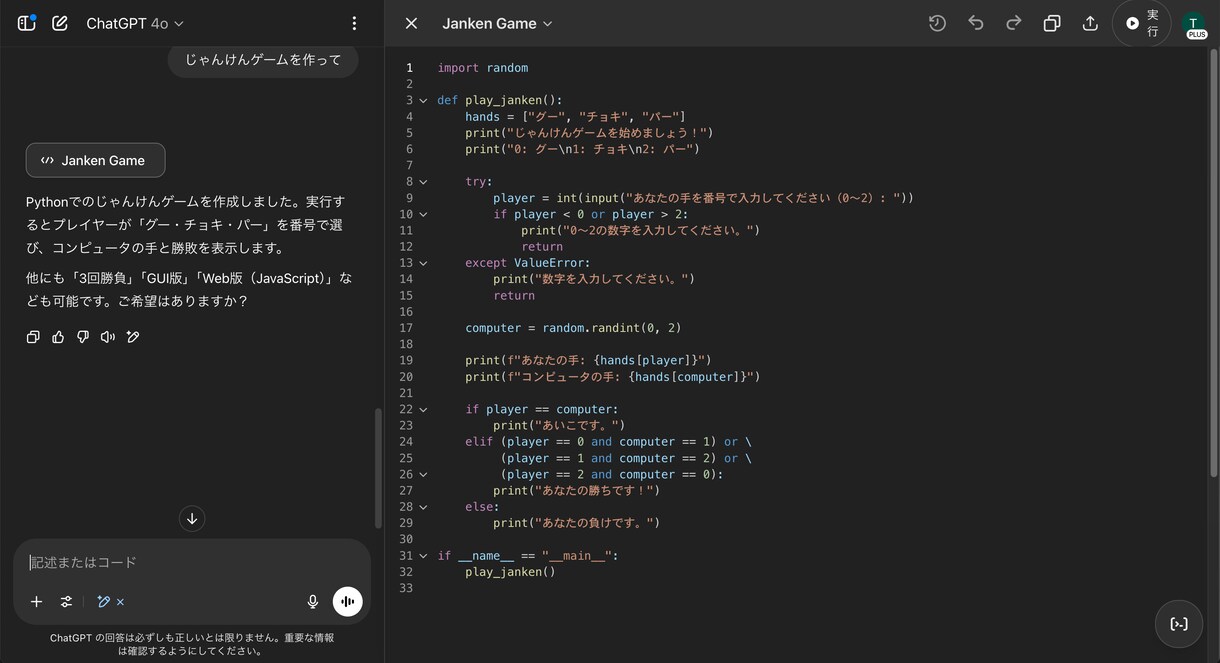Fold line 26 block arrow
Screen dimensions: 1220x663
tap(423, 475)
